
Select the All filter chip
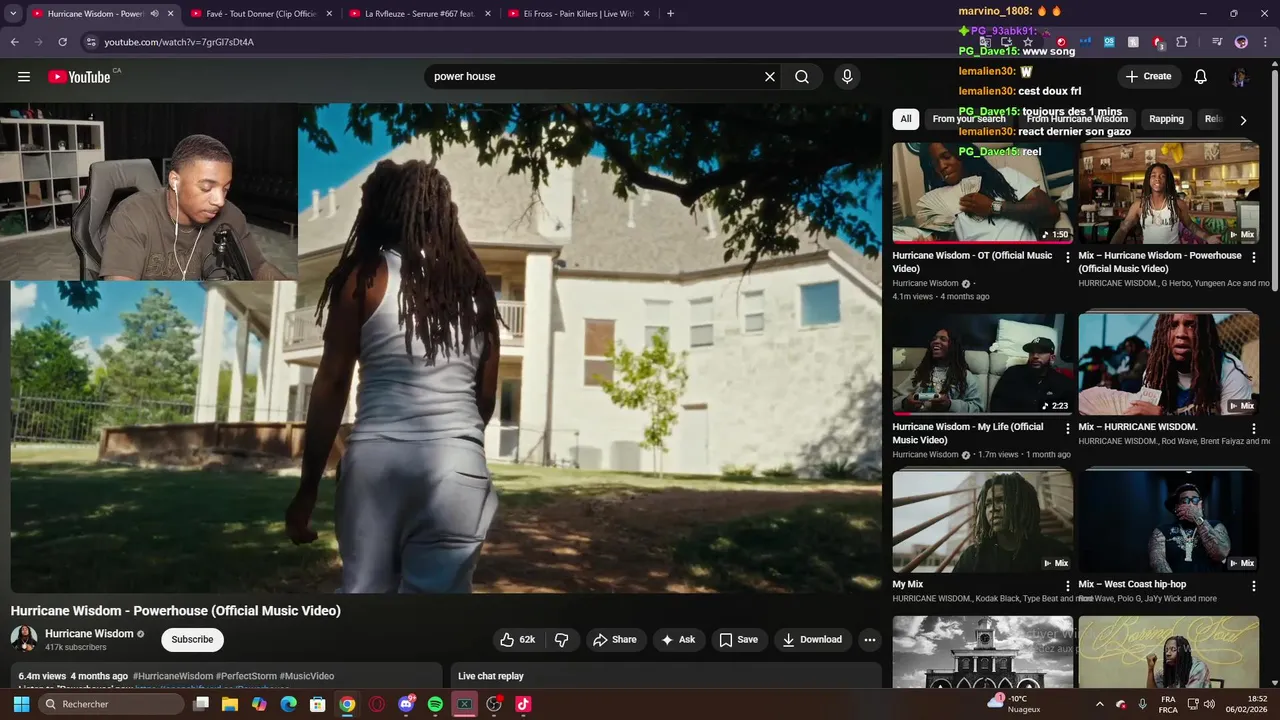[906, 119]
